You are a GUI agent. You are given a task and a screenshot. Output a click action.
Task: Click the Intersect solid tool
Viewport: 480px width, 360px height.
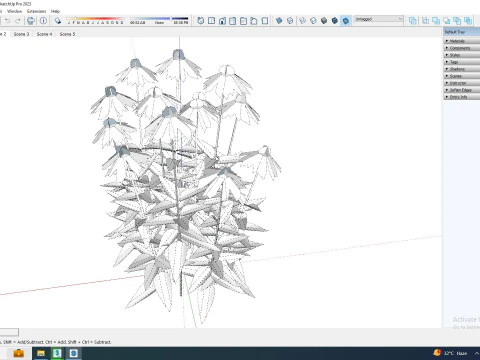pyautogui.click(x=425, y=21)
